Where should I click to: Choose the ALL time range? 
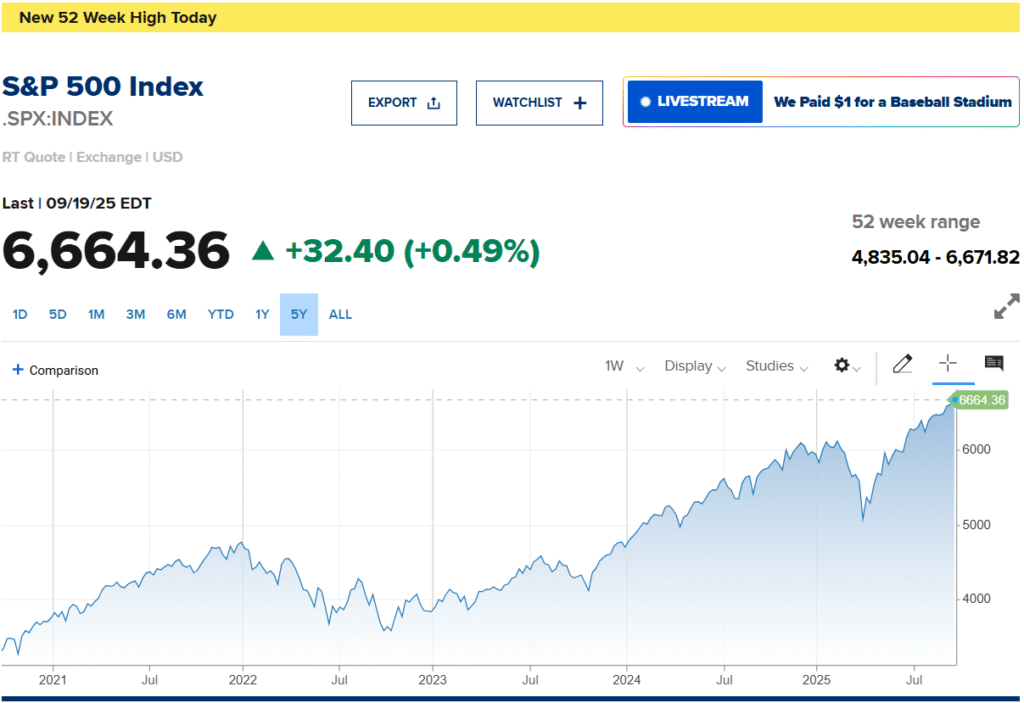(340, 314)
